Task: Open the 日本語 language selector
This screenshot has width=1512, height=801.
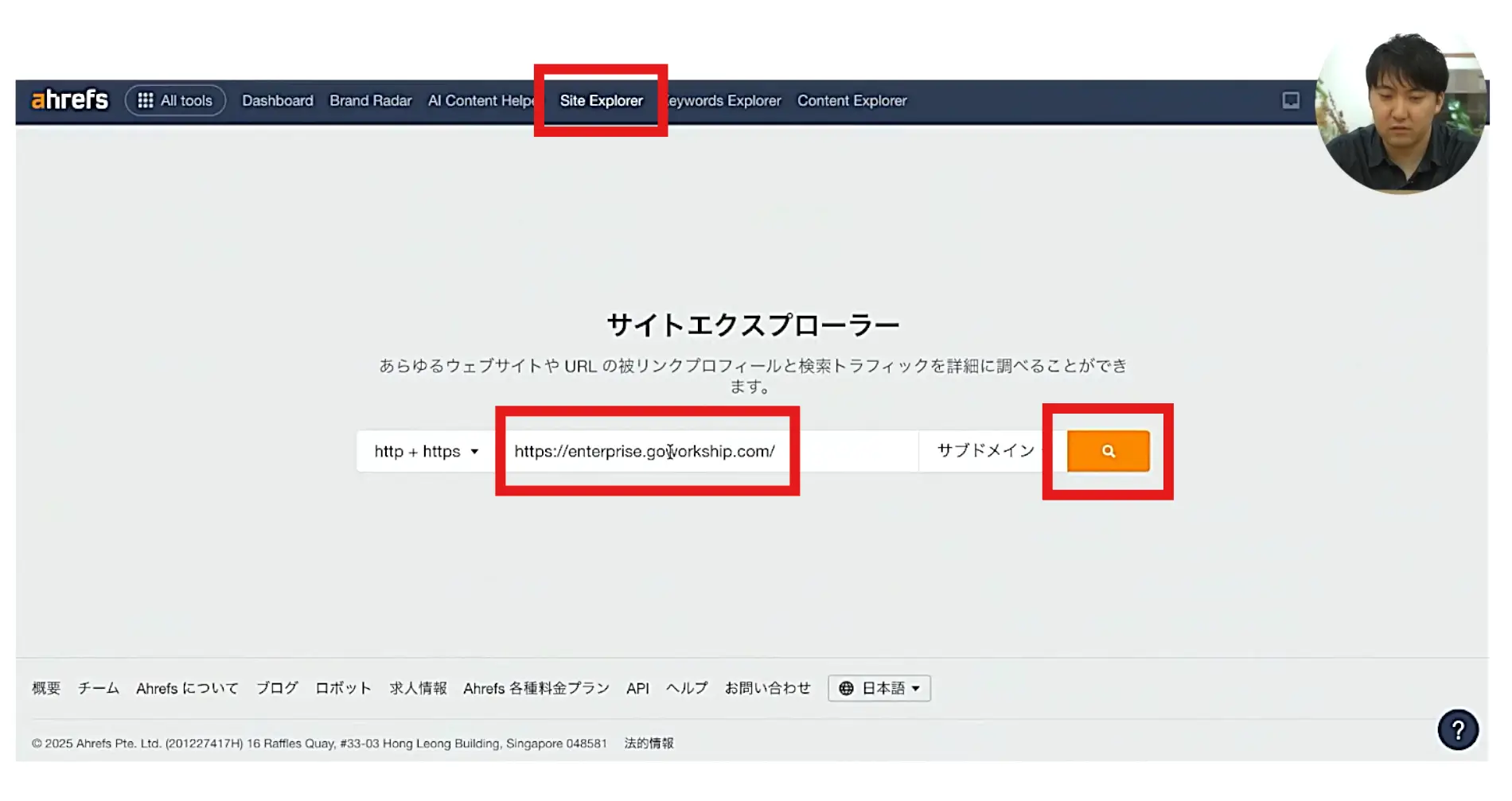Action: tap(879, 688)
